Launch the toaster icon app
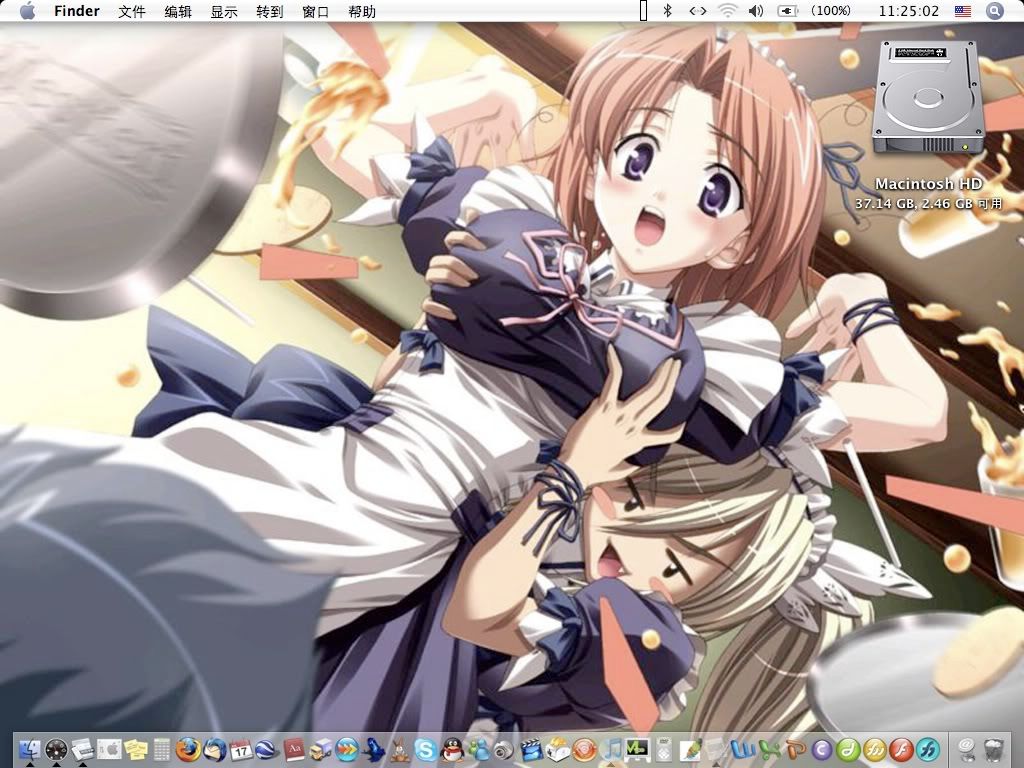This screenshot has height=768, width=1024. pos(557,749)
